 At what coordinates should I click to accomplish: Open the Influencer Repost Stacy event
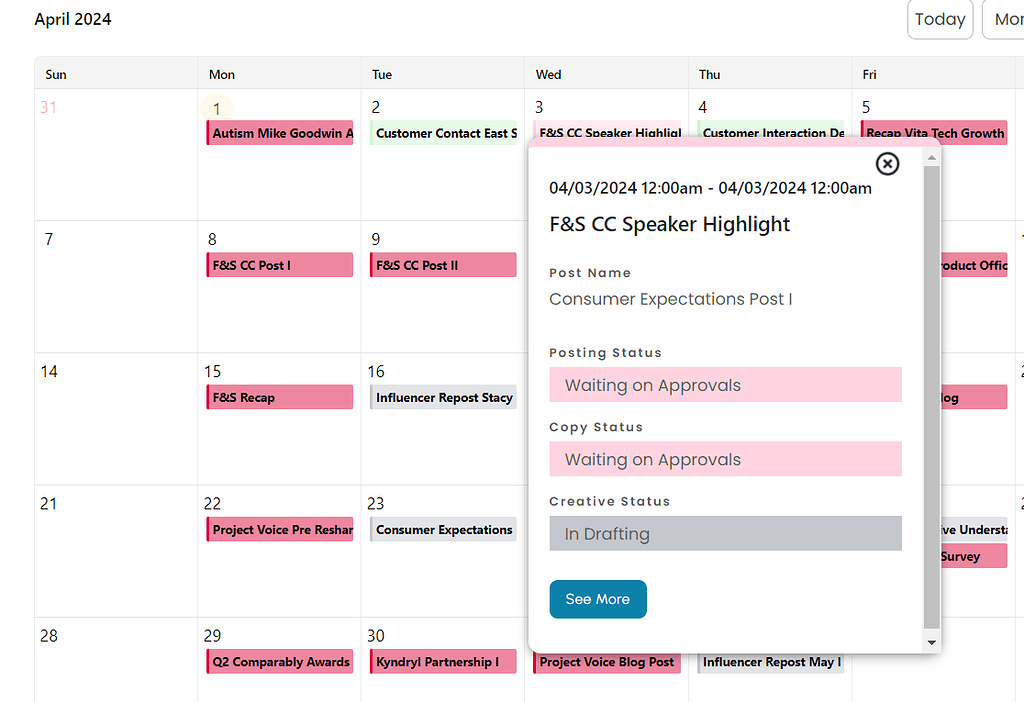coord(443,396)
